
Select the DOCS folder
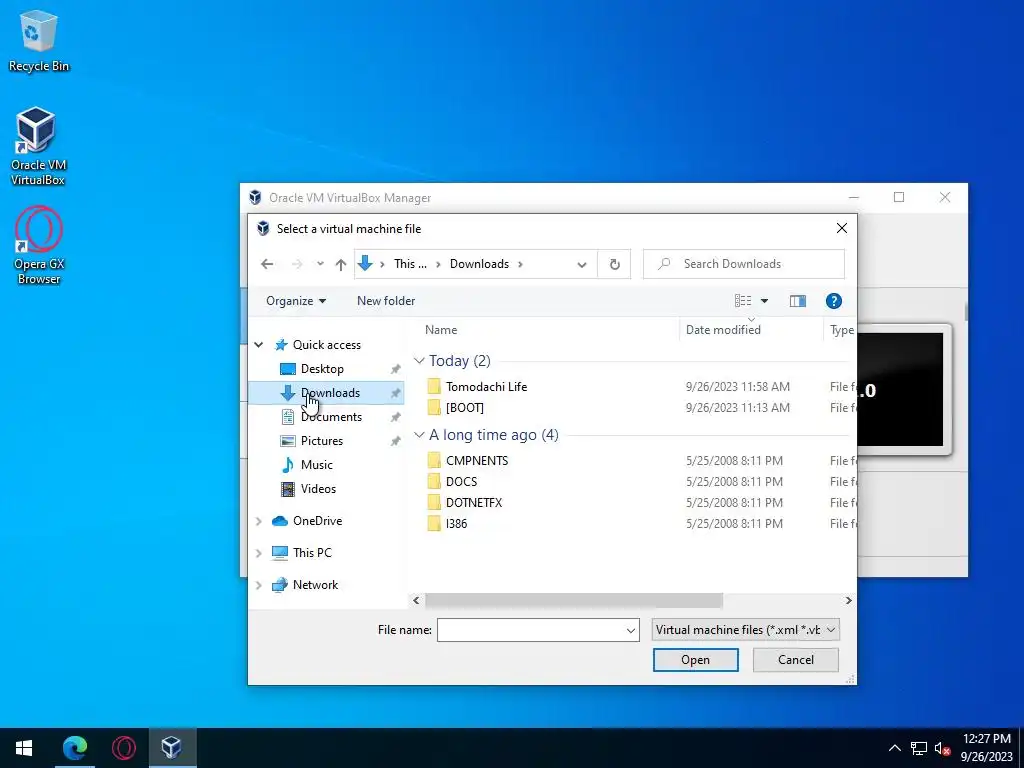click(x=461, y=481)
